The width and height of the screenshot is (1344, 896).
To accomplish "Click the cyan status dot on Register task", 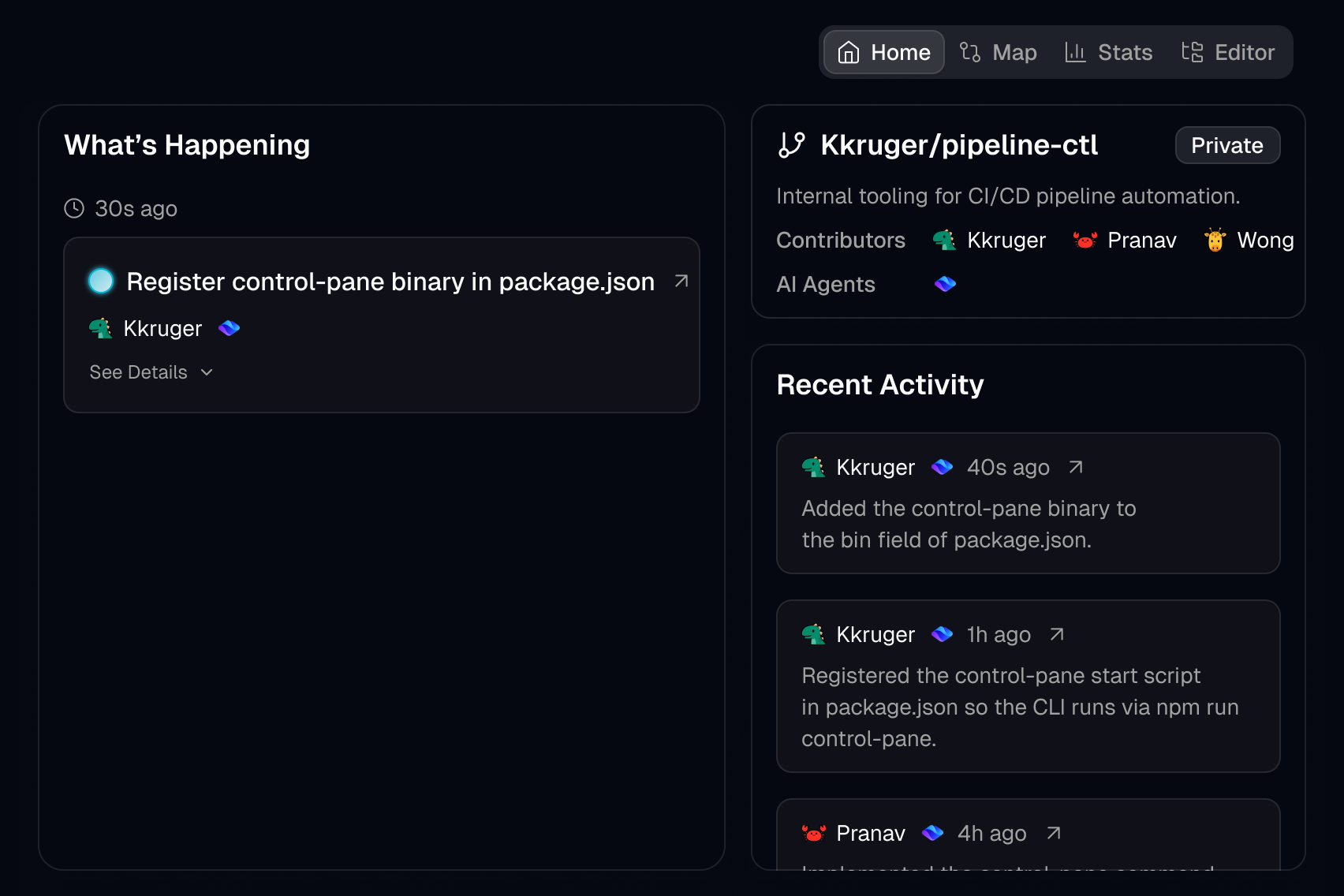I will pos(101,281).
